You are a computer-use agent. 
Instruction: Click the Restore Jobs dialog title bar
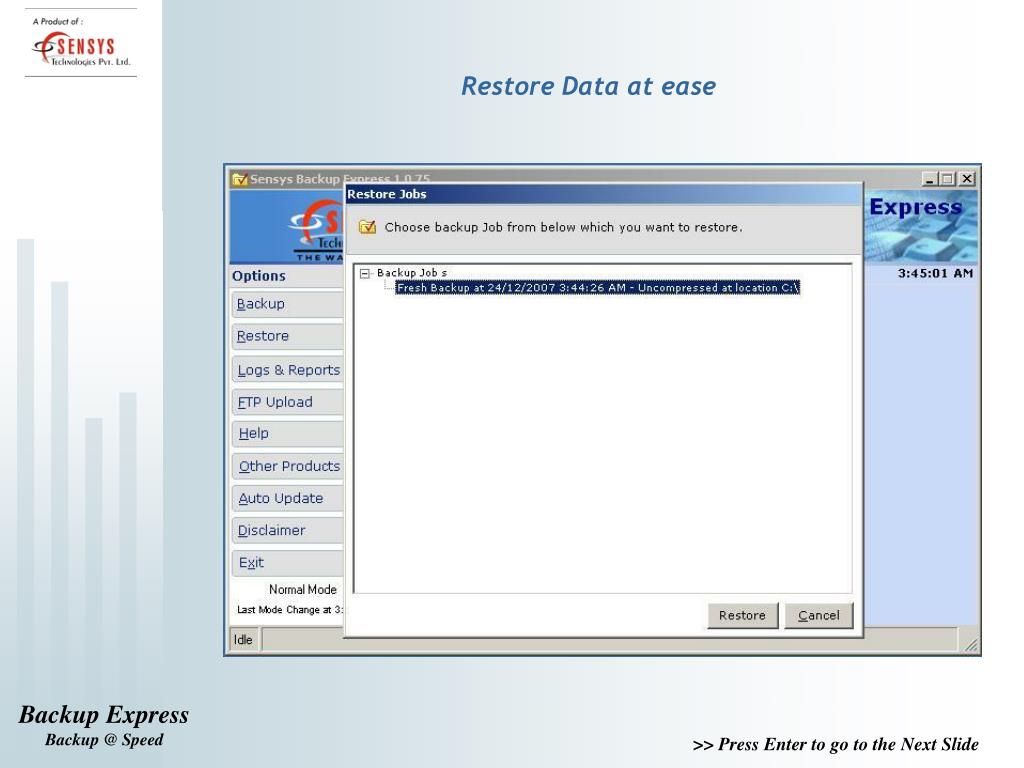[603, 194]
